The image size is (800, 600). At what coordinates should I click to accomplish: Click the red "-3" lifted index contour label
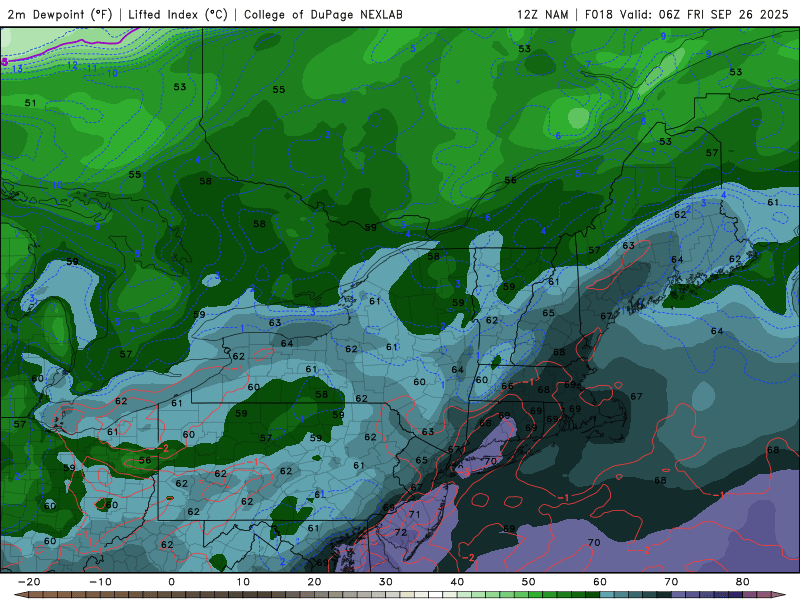click(464, 472)
